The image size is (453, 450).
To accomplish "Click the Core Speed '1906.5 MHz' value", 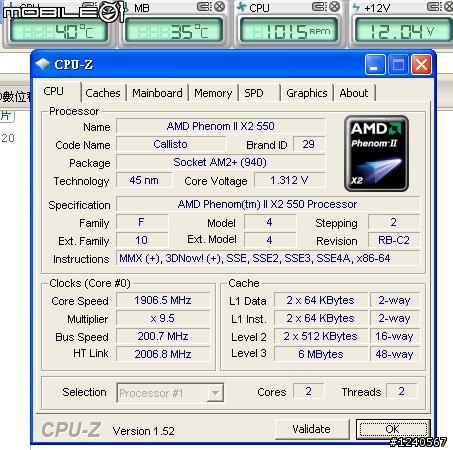I will click(x=163, y=300).
